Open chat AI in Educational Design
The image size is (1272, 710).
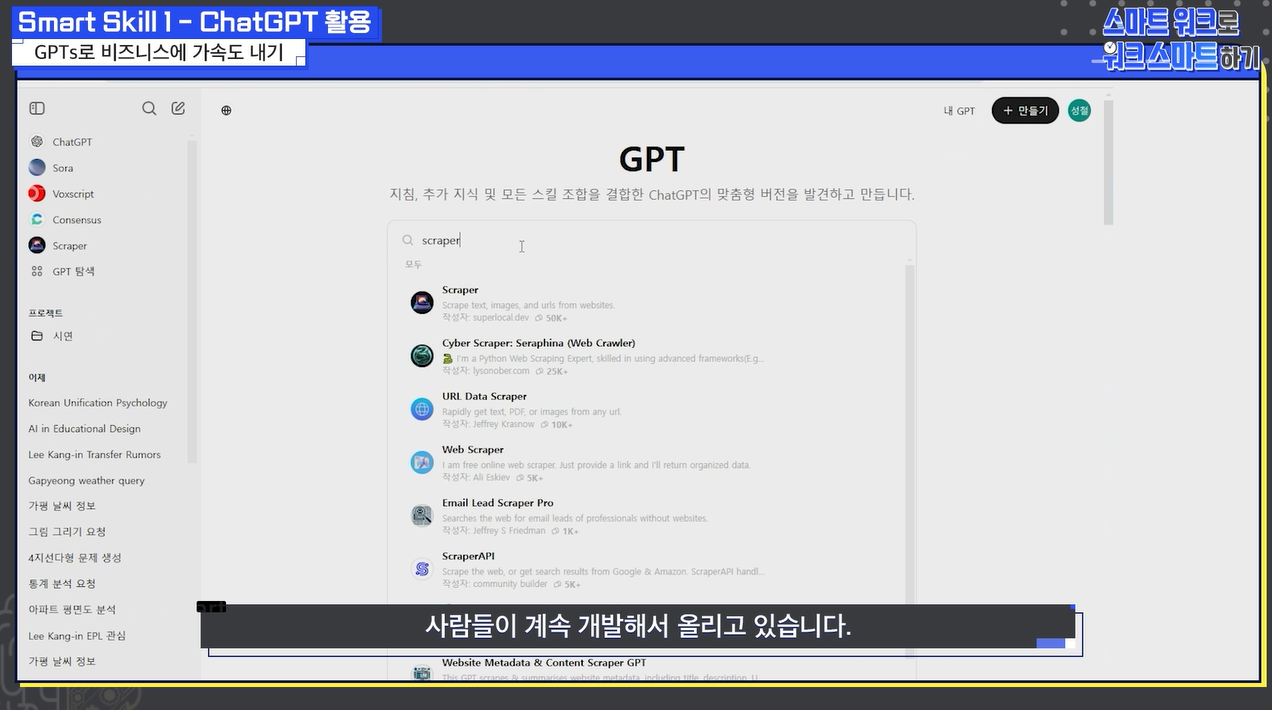point(84,429)
